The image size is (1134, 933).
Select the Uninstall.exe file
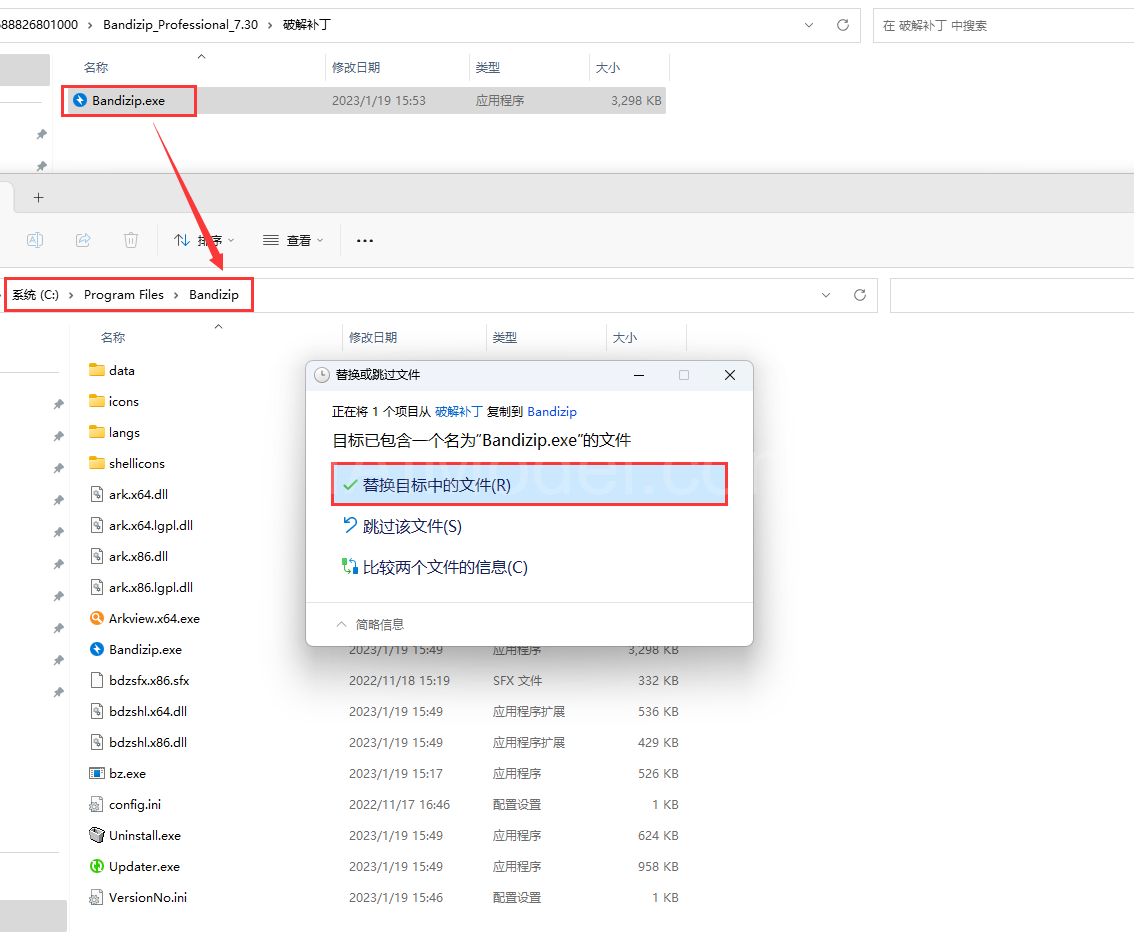pos(135,835)
